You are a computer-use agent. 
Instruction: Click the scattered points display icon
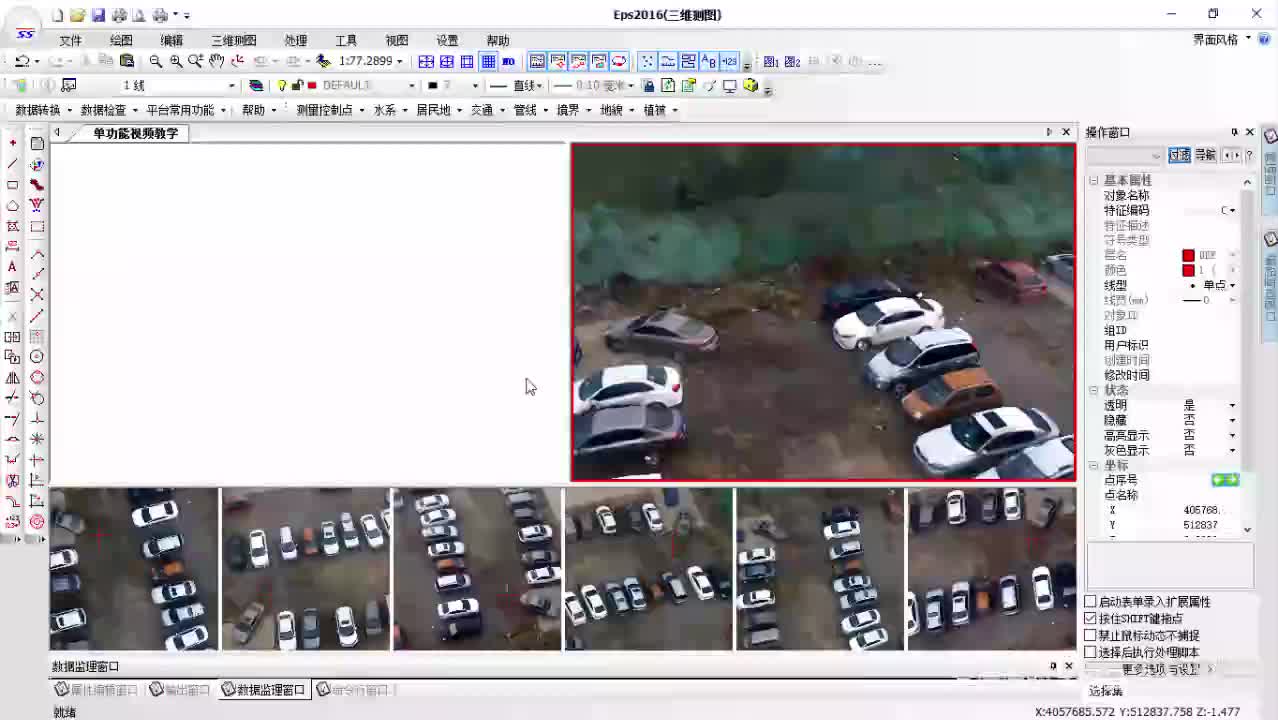pos(647,61)
